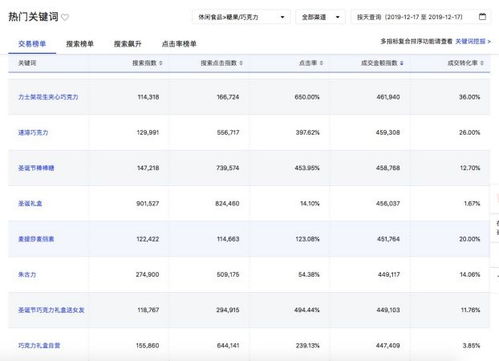Open keyword link in the 901,527 row
Image resolution: width=499 pixels, height=361 pixels.
coord(30,203)
